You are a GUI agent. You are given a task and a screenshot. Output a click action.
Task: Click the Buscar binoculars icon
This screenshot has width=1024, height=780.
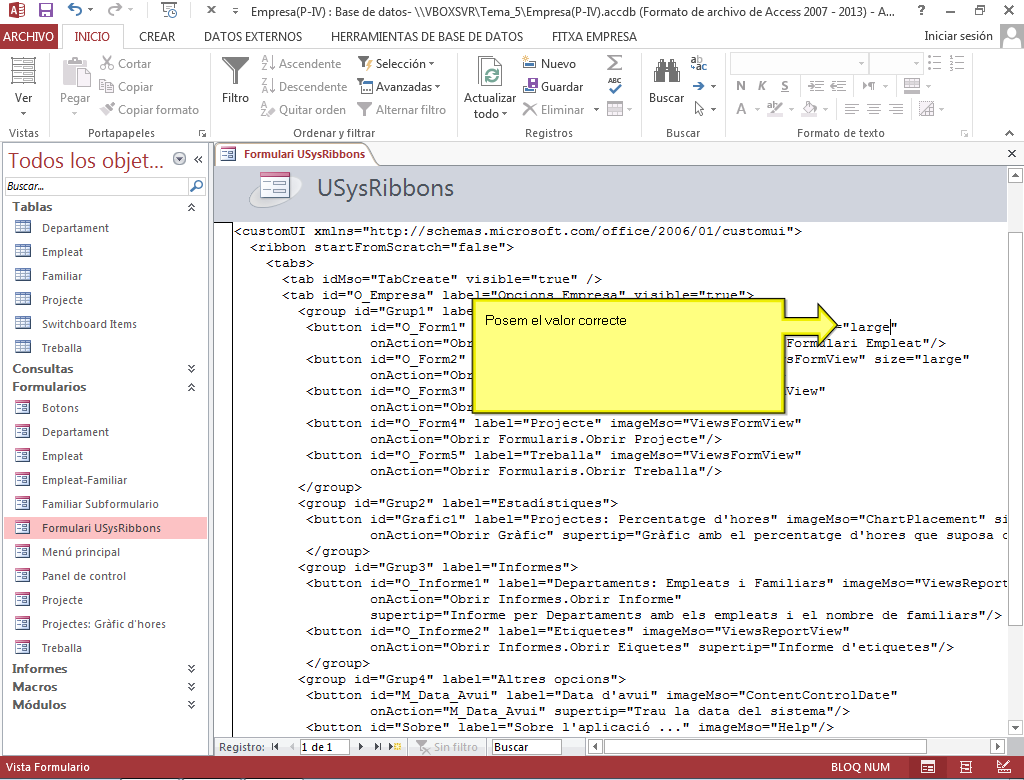point(666,72)
